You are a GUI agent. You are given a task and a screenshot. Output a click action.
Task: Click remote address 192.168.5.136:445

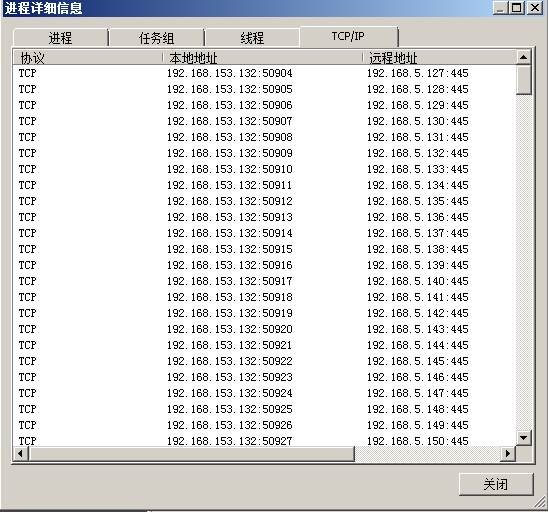tap(418, 217)
